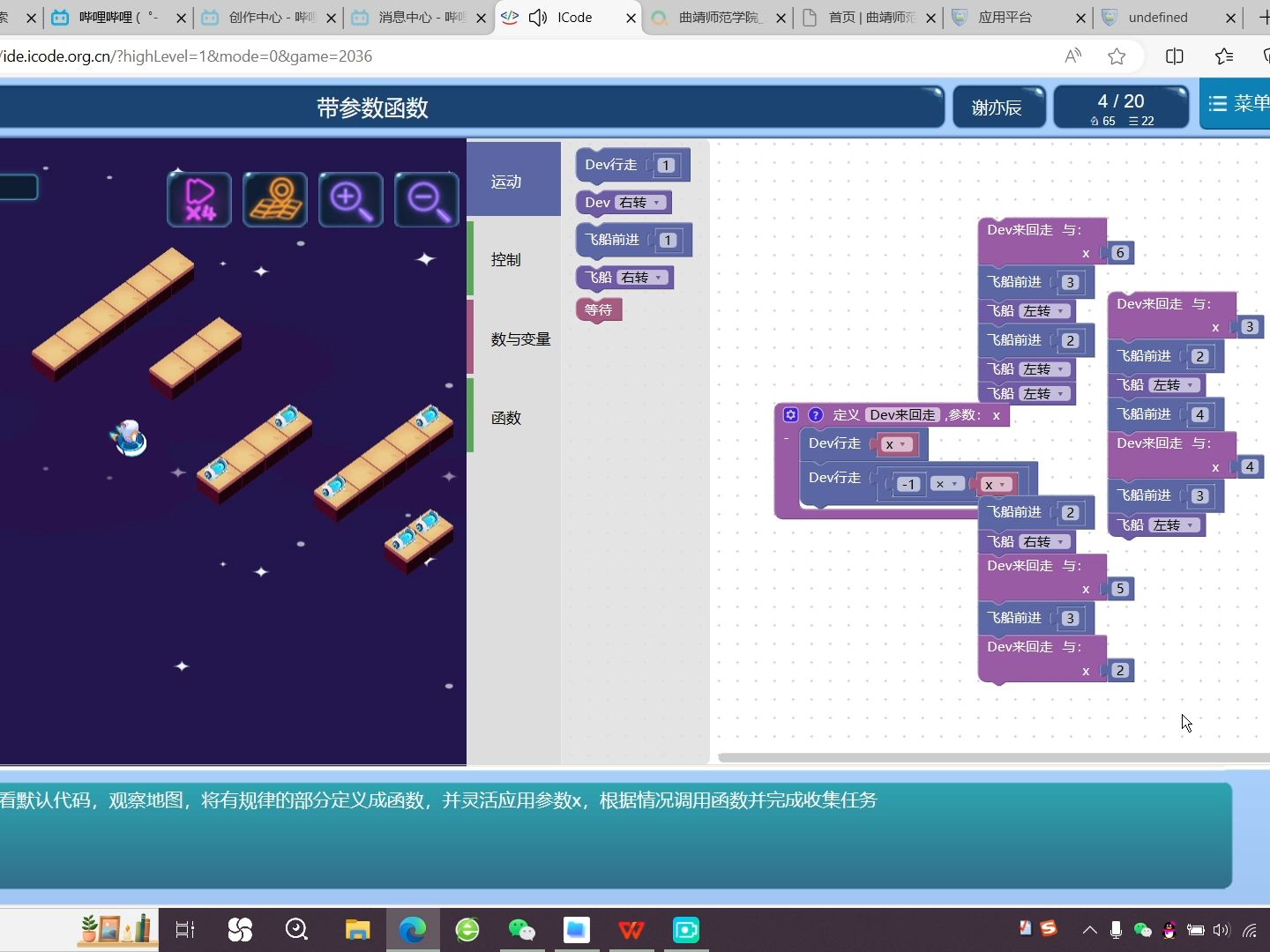1270x952 pixels.
Task: Open the Dev 右转 direction dropdown in palette
Action: 640,203
